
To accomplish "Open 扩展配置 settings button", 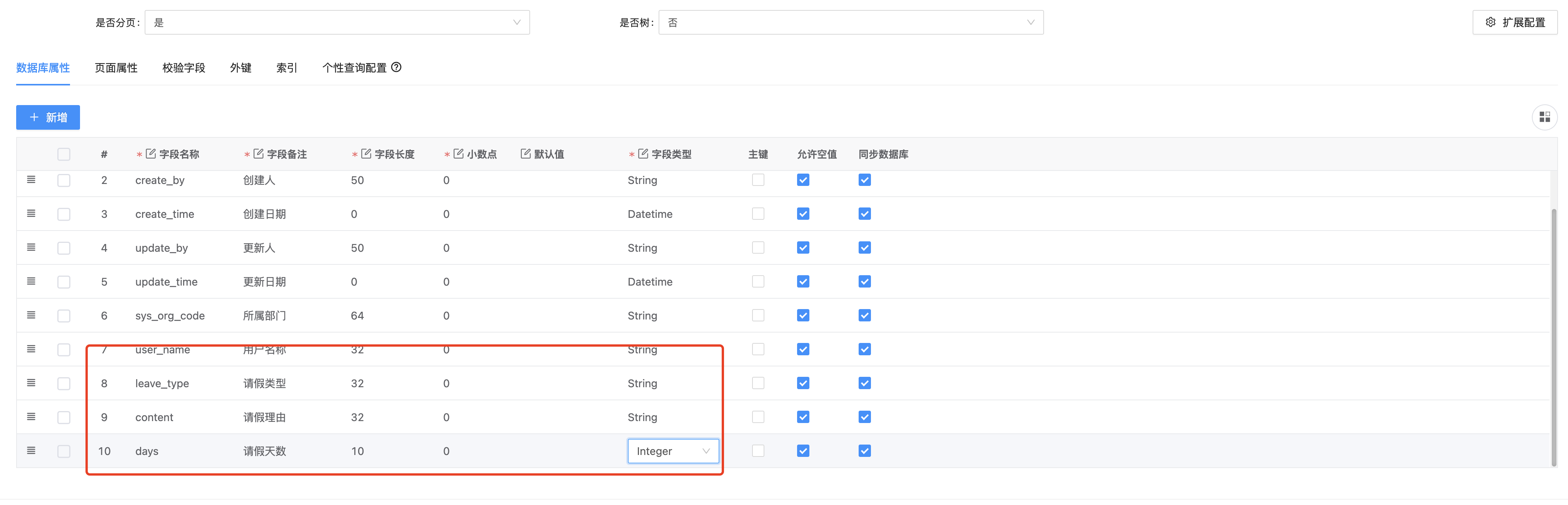I will pyautogui.click(x=1515, y=23).
